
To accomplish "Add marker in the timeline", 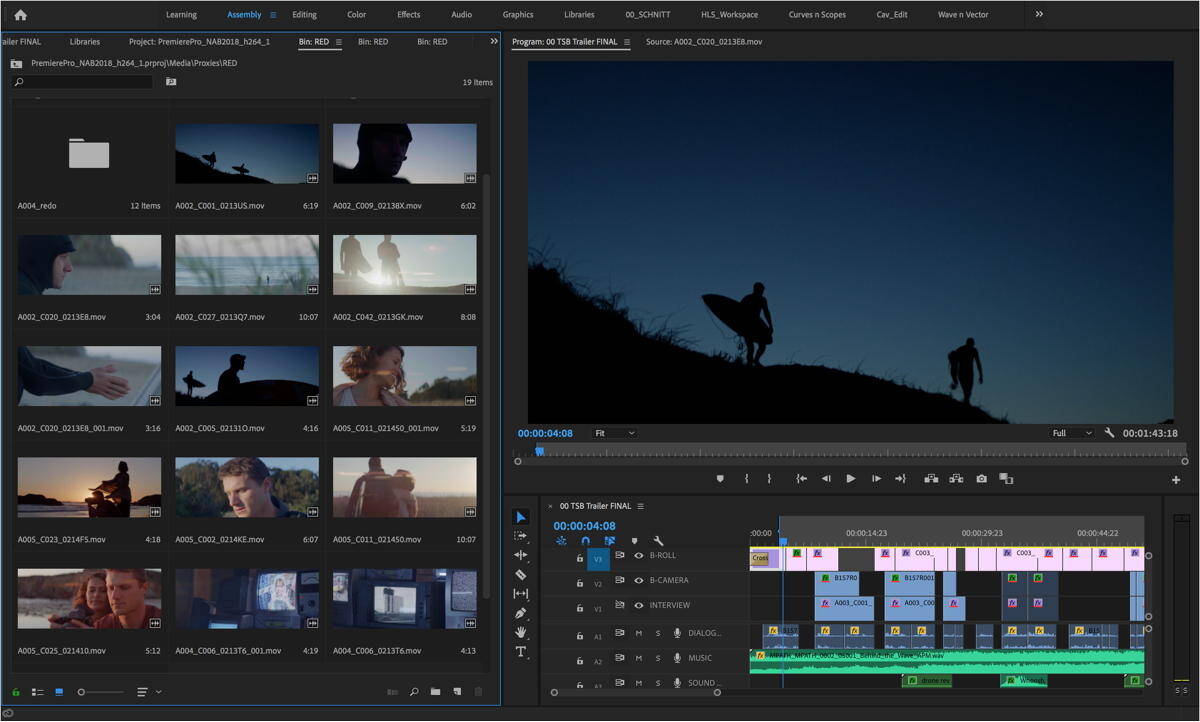I will click(634, 541).
